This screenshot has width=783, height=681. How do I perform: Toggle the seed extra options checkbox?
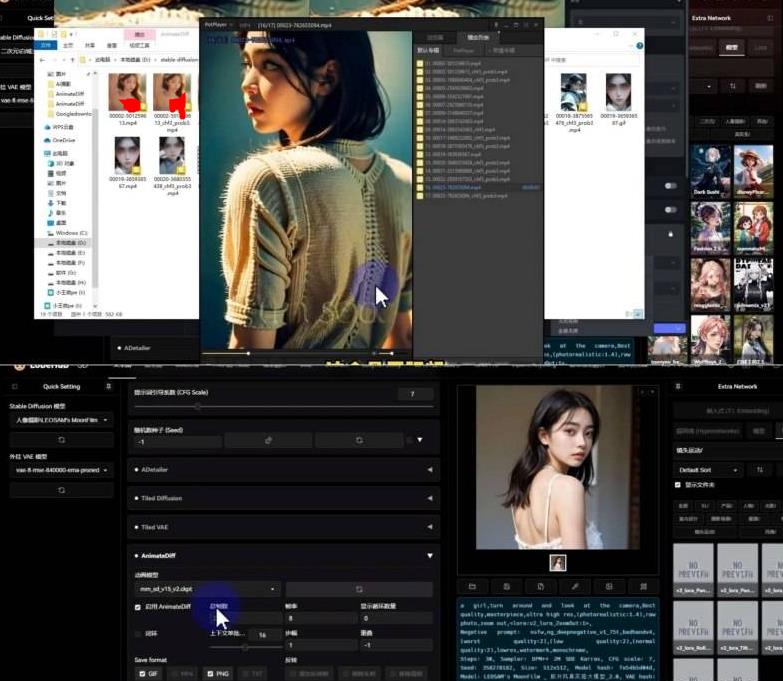point(409,440)
